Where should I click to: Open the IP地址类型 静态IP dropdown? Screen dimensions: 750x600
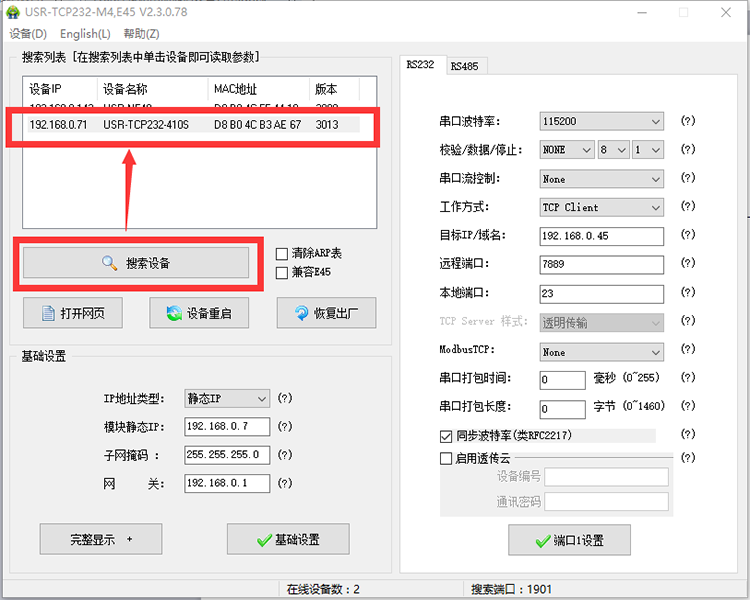click(227, 398)
